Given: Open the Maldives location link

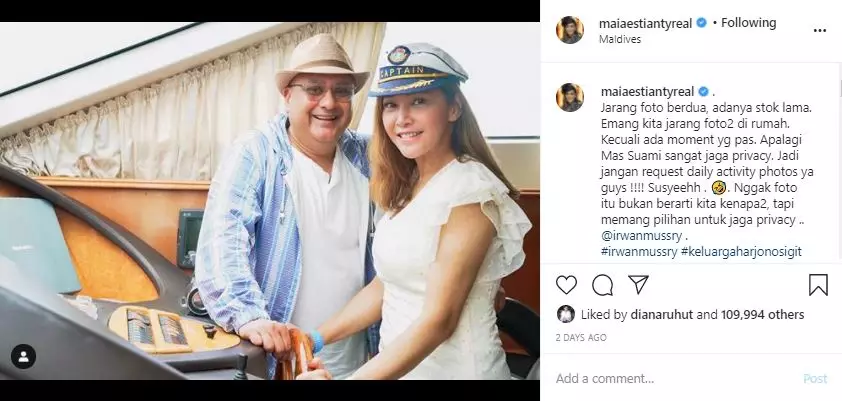Looking at the screenshot, I should pos(621,39).
